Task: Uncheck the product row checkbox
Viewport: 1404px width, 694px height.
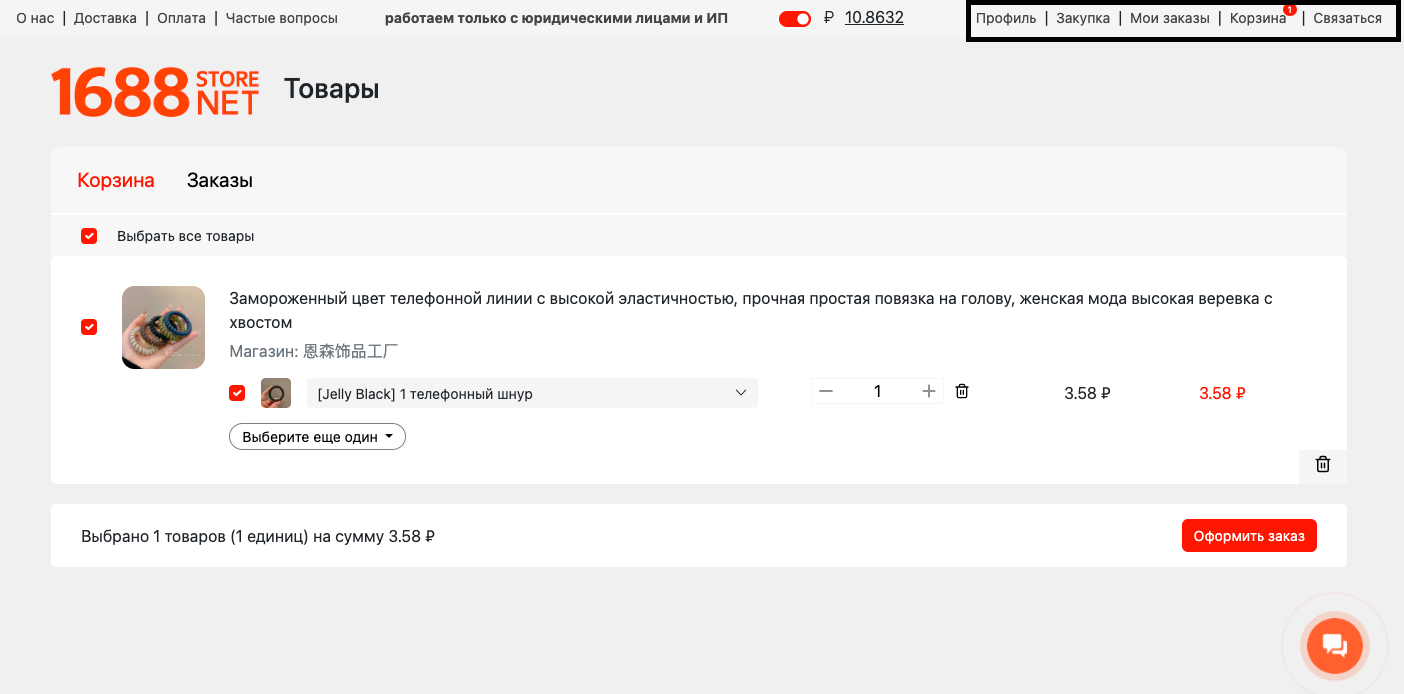Action: [89, 327]
